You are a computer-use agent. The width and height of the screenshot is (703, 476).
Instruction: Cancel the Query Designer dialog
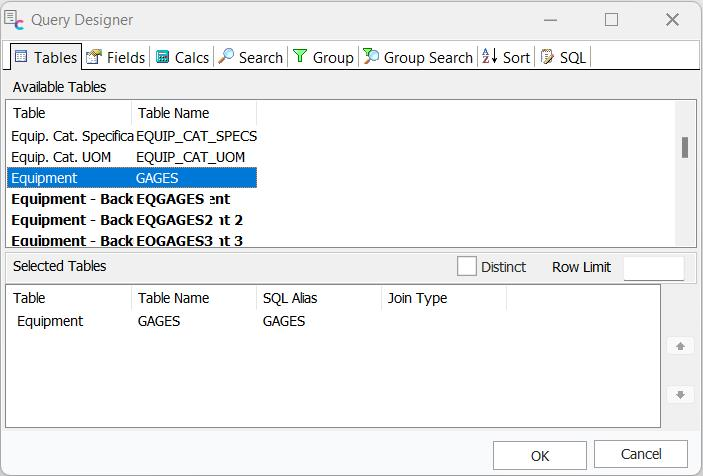(640, 454)
